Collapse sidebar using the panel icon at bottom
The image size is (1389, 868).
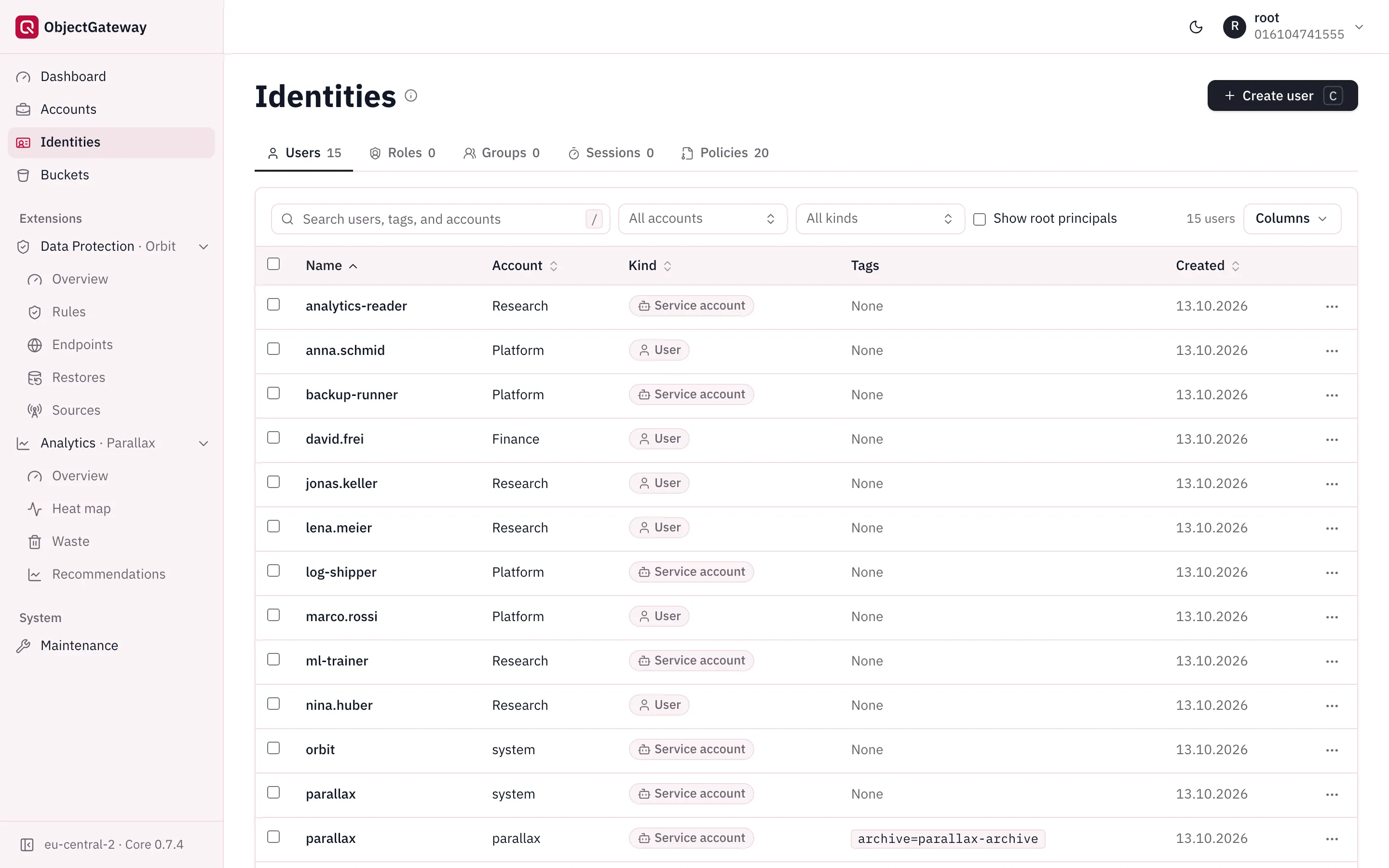27,844
